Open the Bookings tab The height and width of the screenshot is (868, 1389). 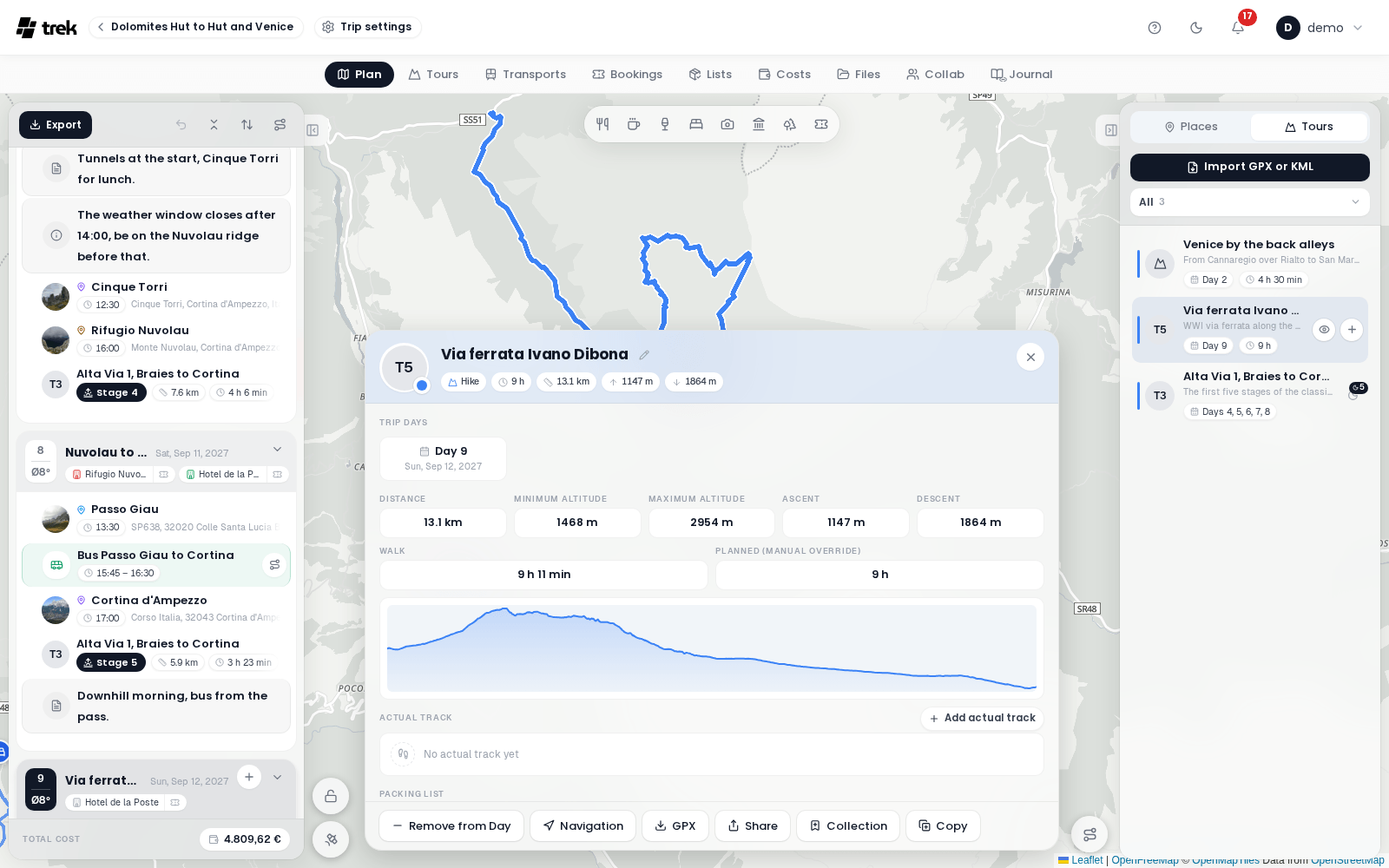(627, 75)
